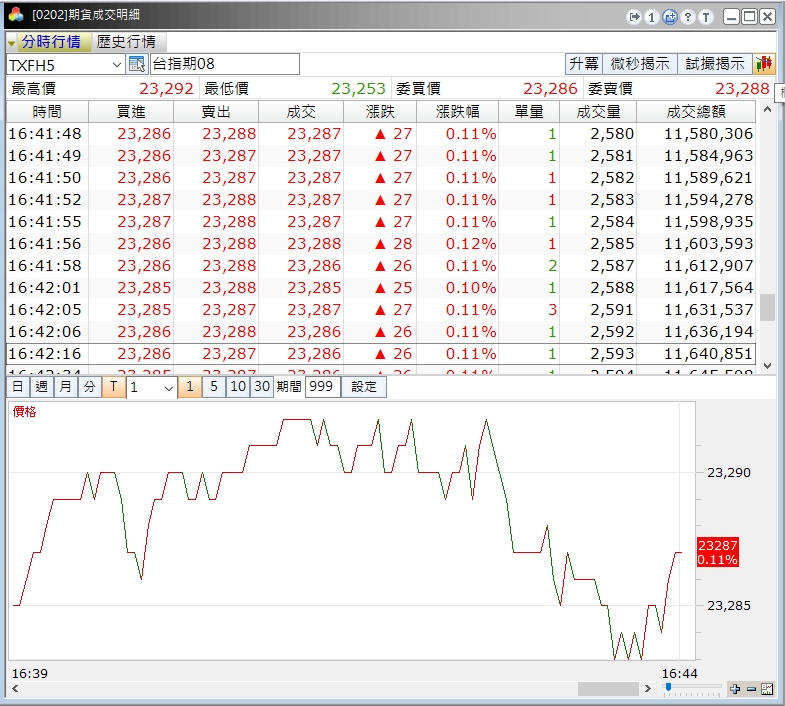
Task: Click the add-window icon in title bar
Action: click(x=670, y=17)
